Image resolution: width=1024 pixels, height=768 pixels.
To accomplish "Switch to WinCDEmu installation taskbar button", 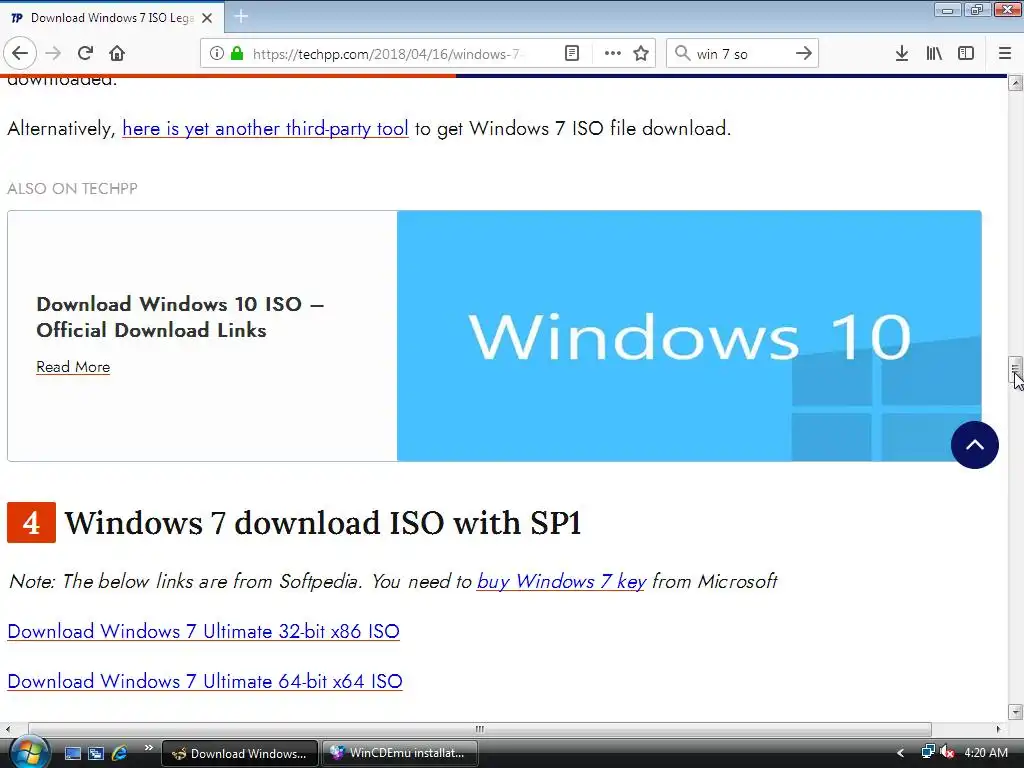I will tap(400, 754).
